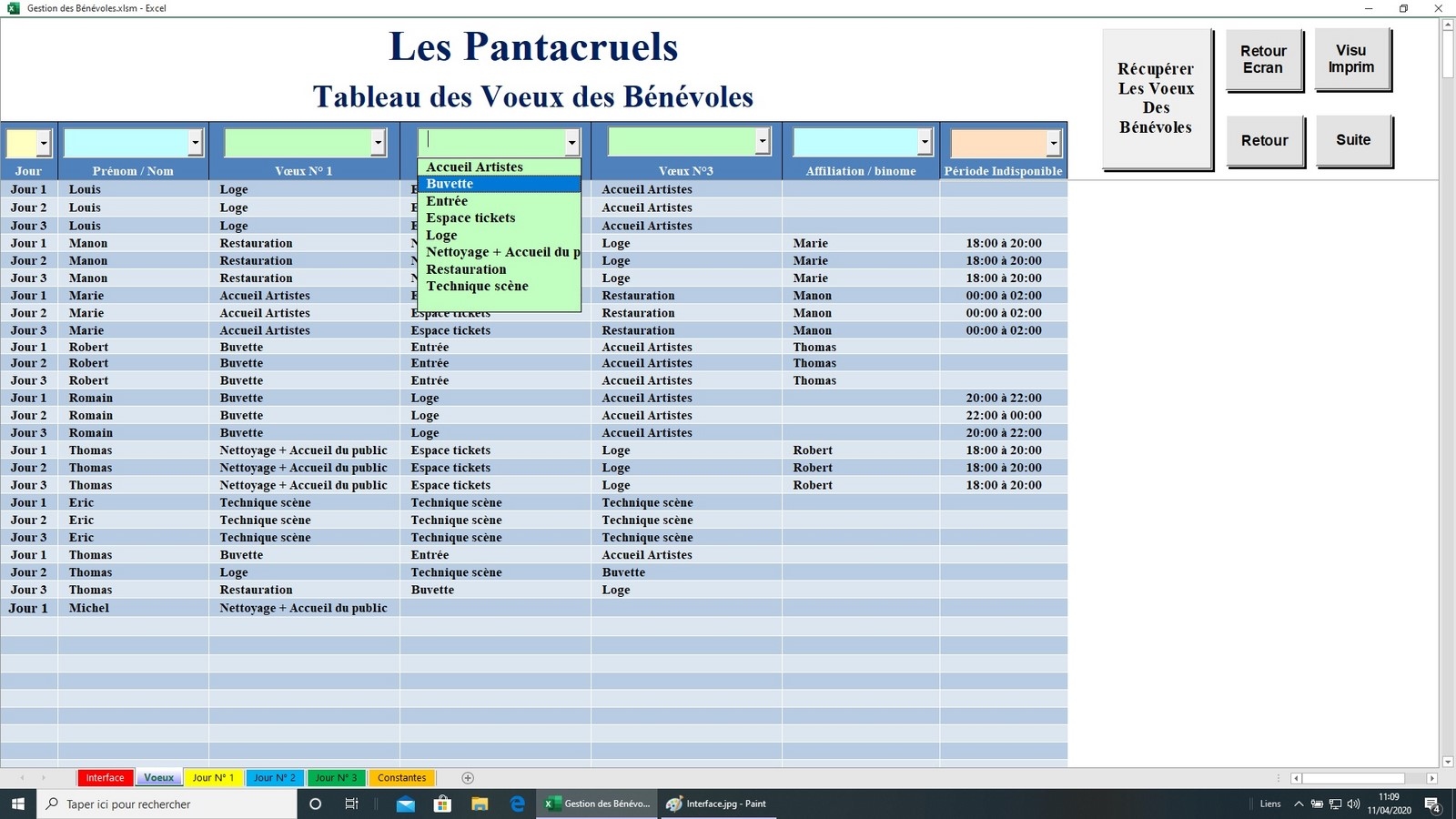Show hidden tray icons chevron
Image resolution: width=1456 pixels, height=819 pixels.
click(x=1299, y=804)
